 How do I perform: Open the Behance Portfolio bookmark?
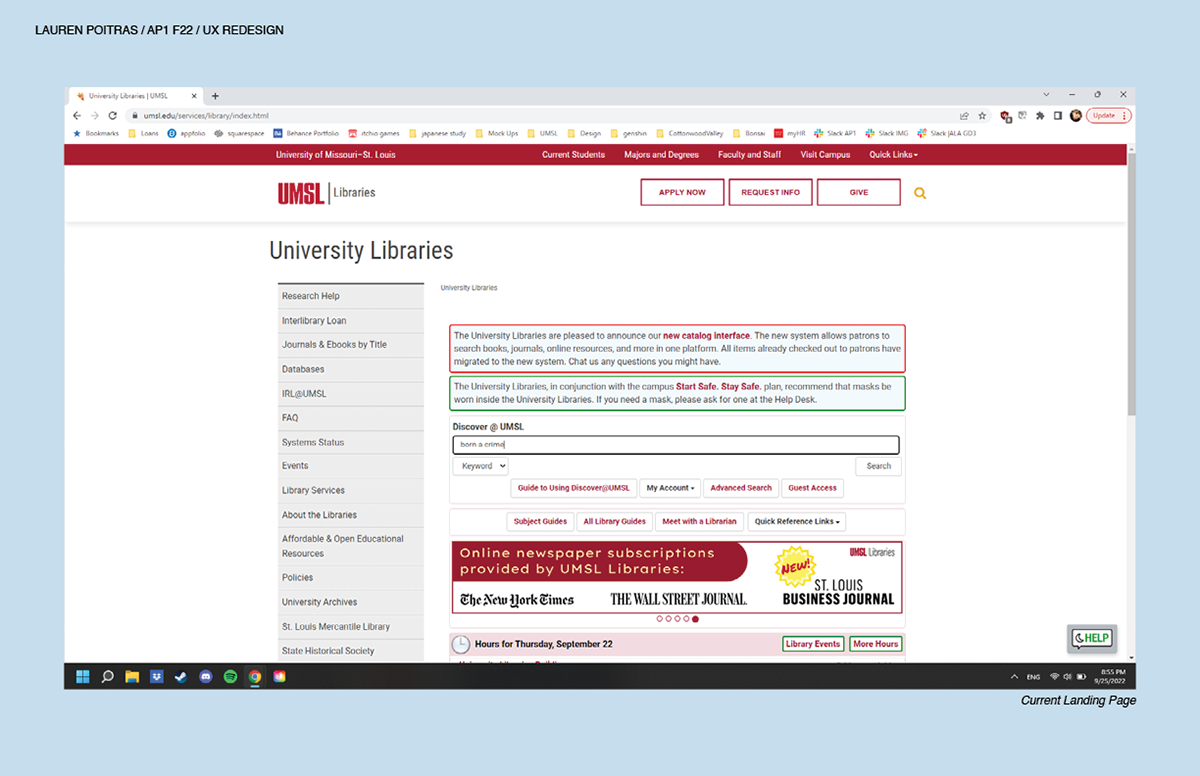point(306,133)
